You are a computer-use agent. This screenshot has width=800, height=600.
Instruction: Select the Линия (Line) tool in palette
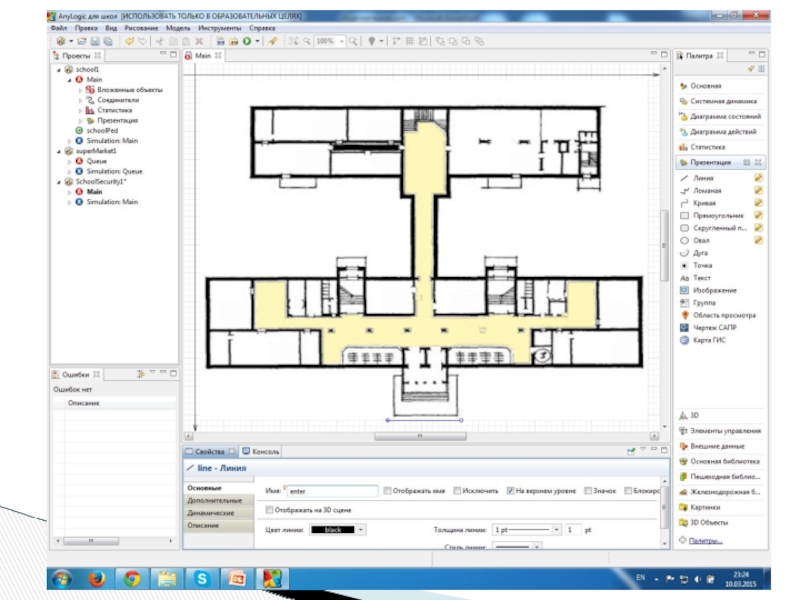pos(703,177)
